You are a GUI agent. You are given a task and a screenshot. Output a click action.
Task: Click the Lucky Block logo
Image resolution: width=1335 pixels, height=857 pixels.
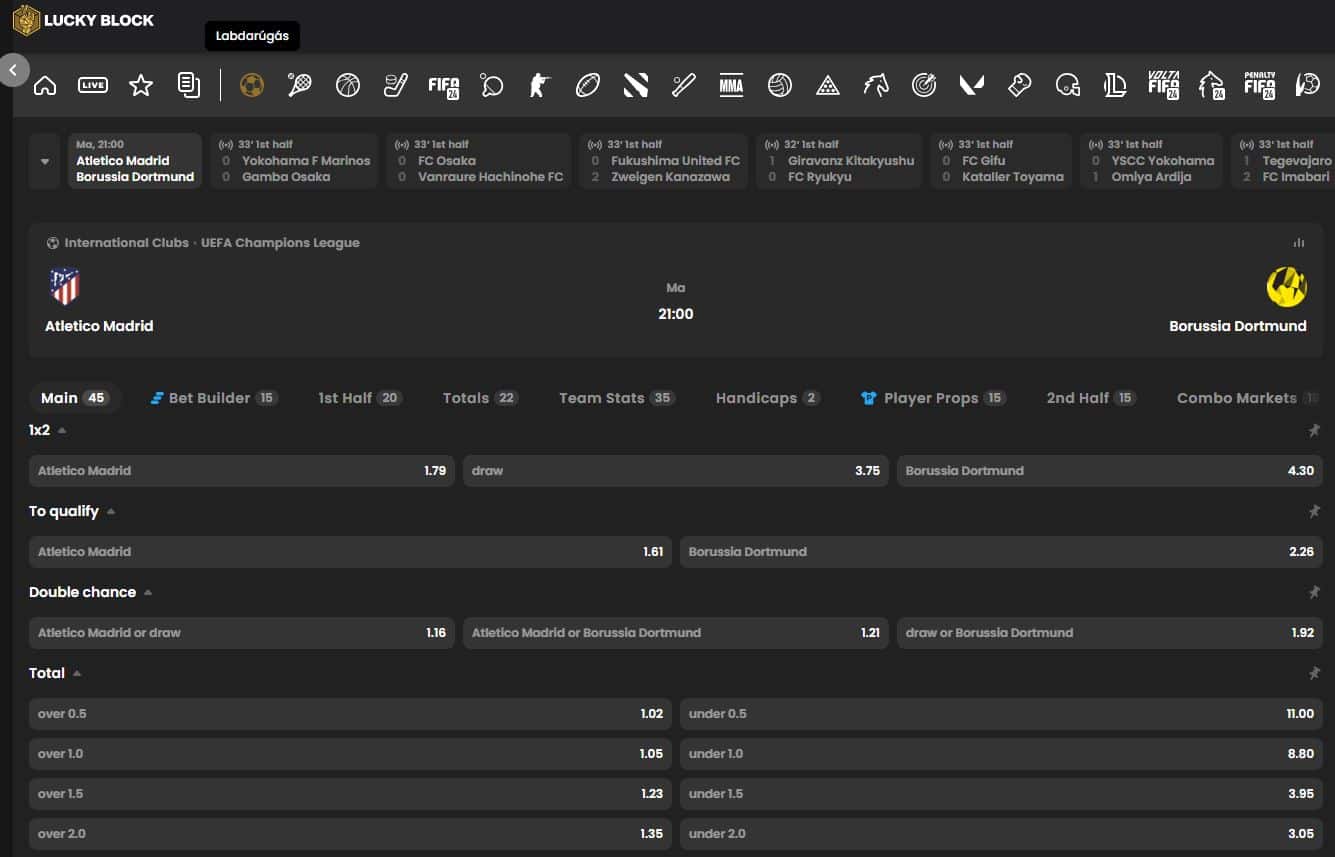click(83, 20)
